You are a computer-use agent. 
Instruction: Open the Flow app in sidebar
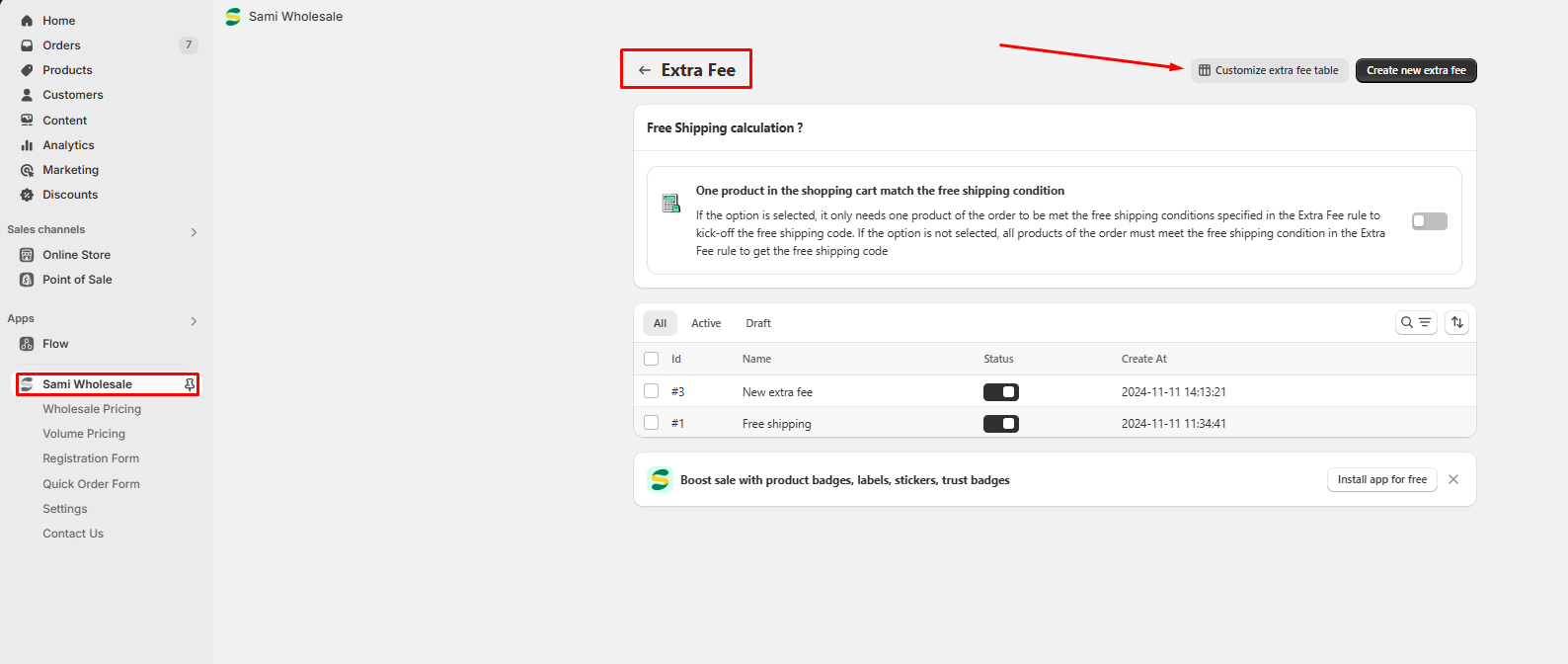coord(55,344)
